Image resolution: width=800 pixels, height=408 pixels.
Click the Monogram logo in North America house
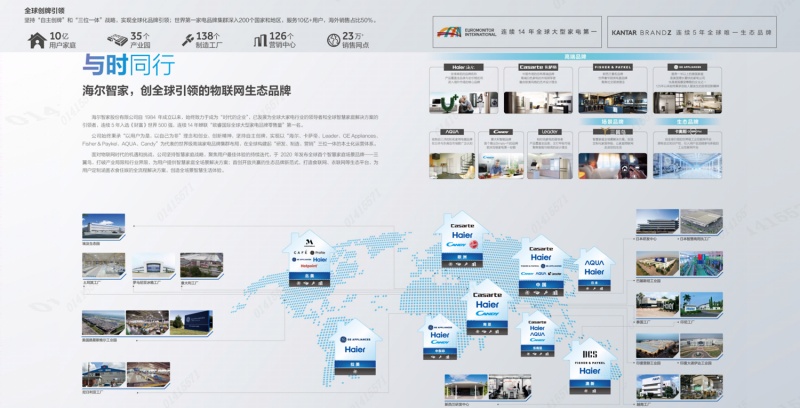click(308, 242)
